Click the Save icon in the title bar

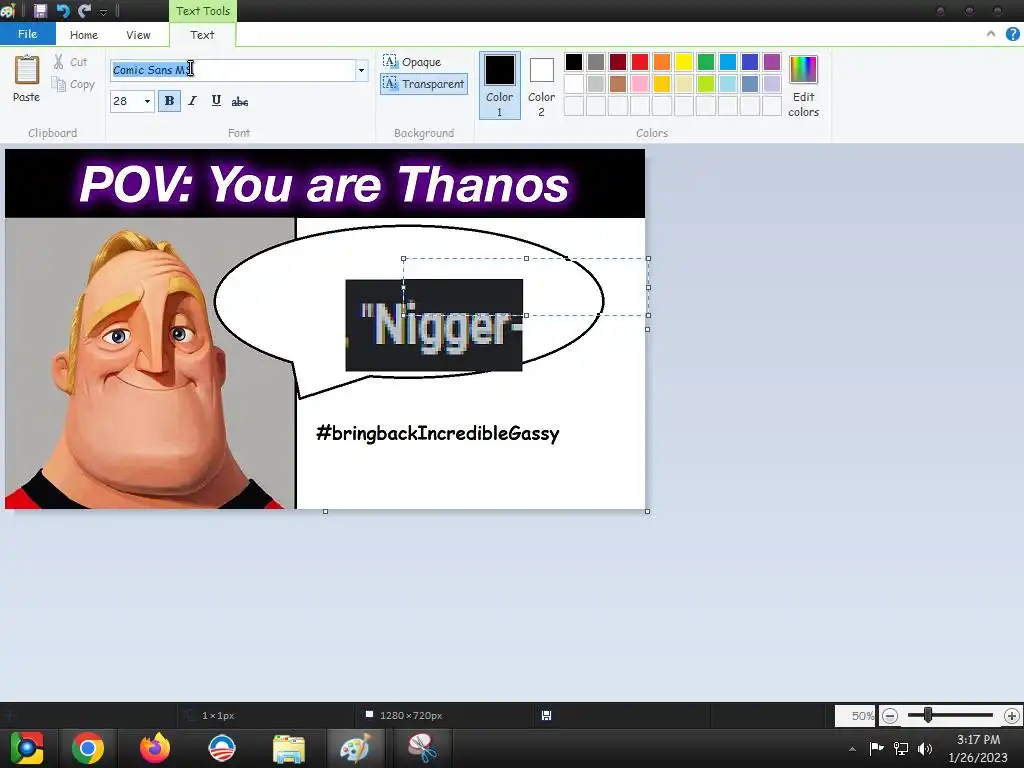click(x=40, y=10)
